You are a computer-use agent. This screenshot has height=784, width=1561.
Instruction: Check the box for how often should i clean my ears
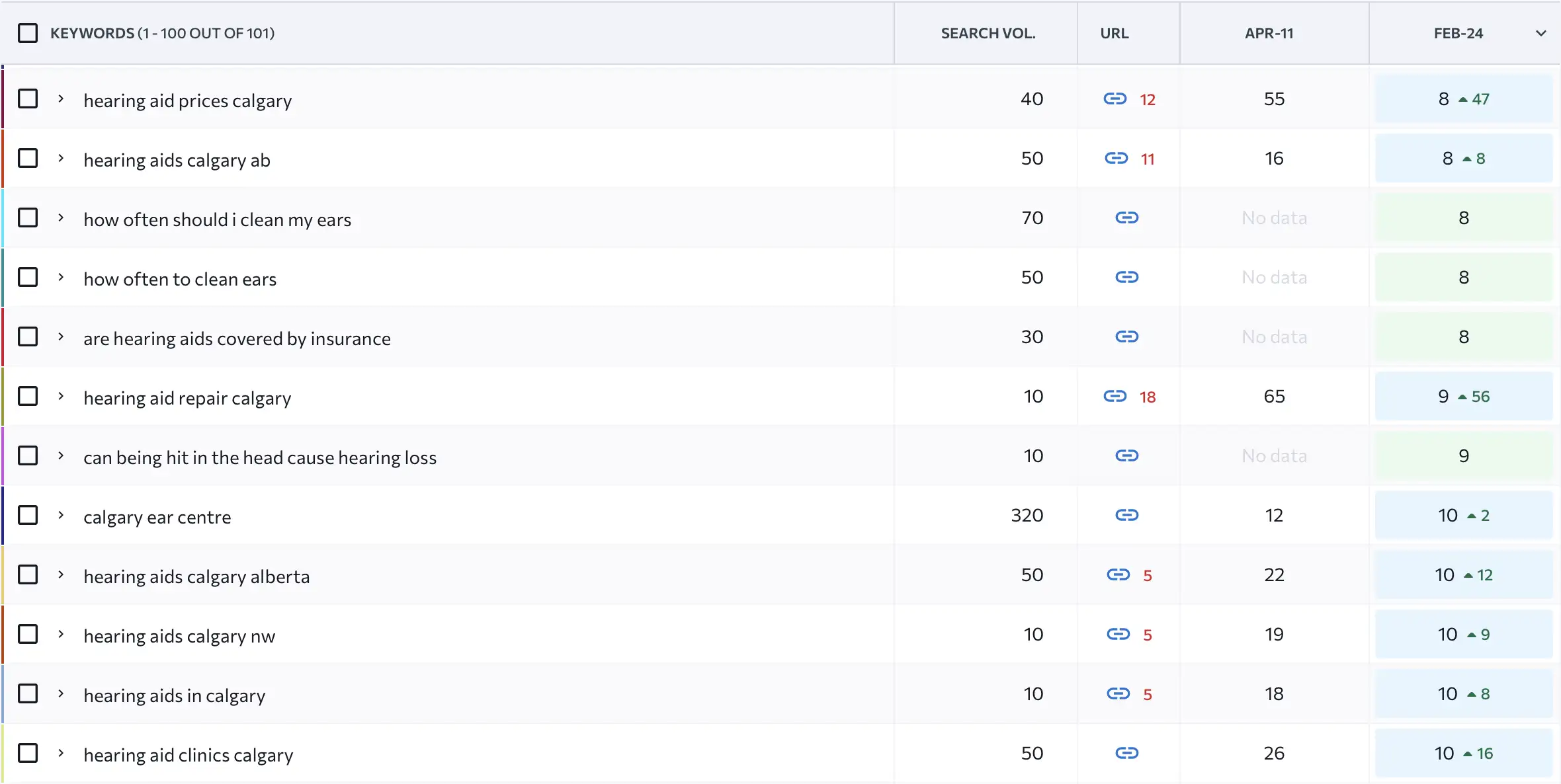click(x=28, y=218)
